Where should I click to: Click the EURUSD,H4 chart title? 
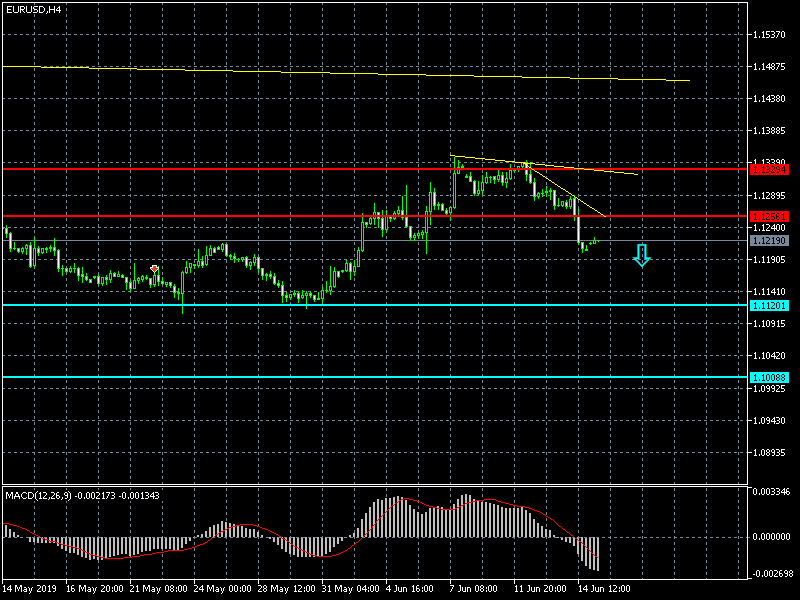pyautogui.click(x=34, y=10)
